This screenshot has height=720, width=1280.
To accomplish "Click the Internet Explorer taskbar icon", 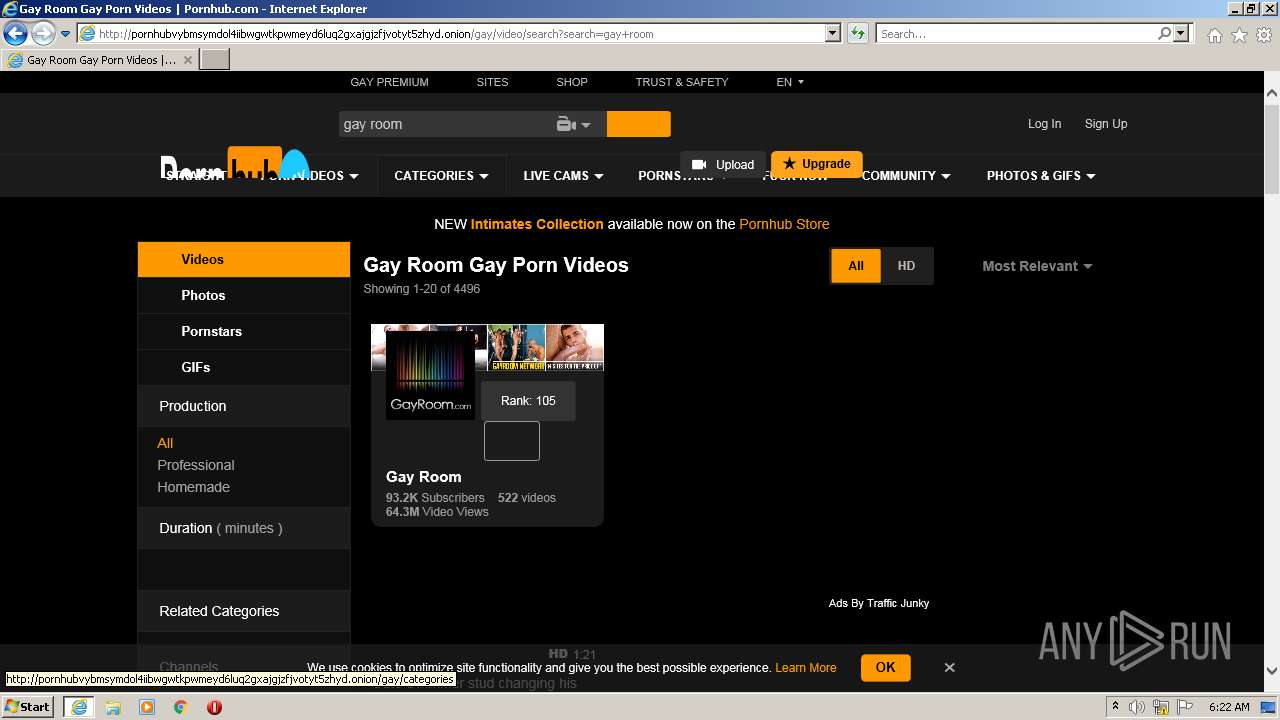I will 78,707.
